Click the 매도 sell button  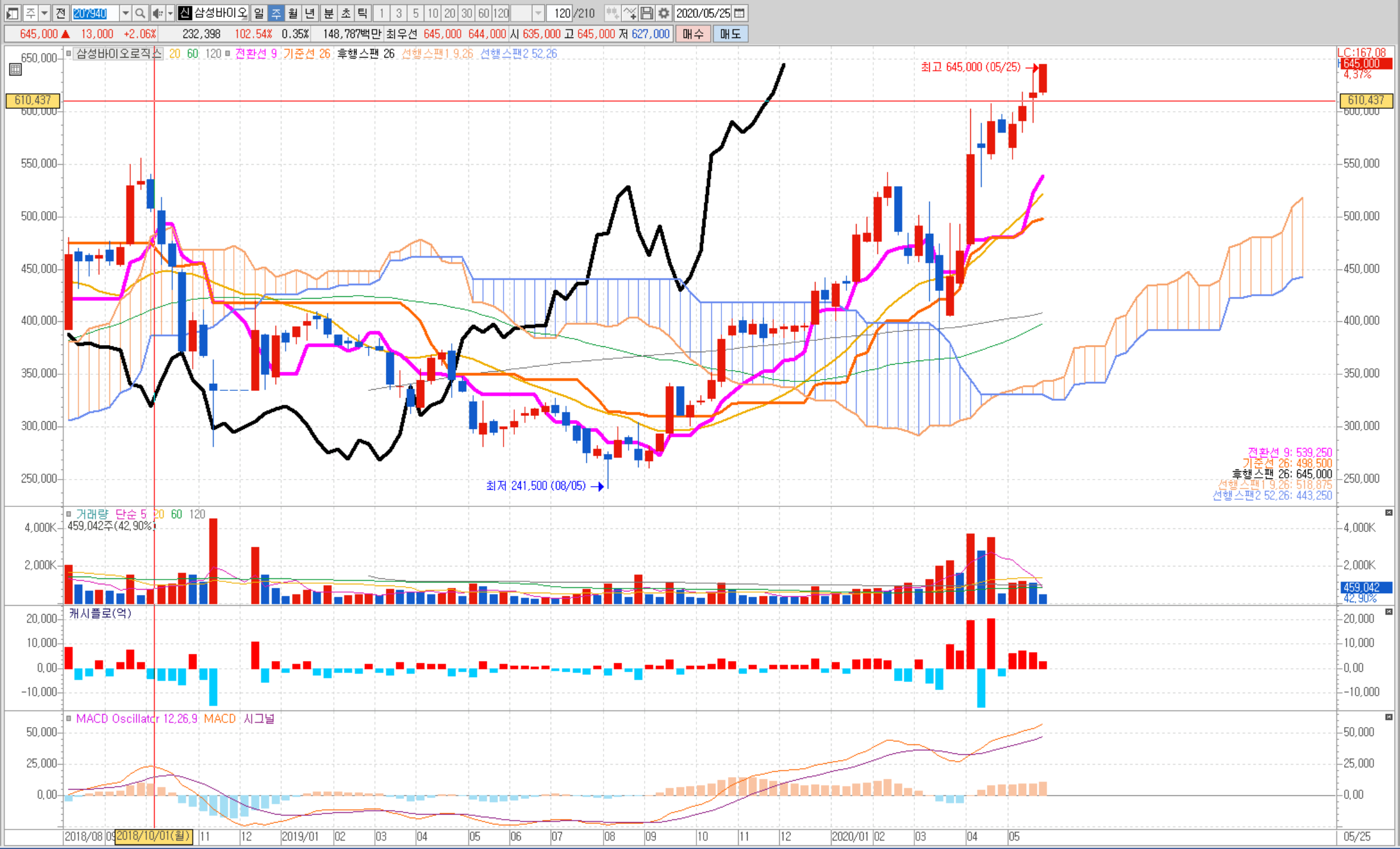730,34
